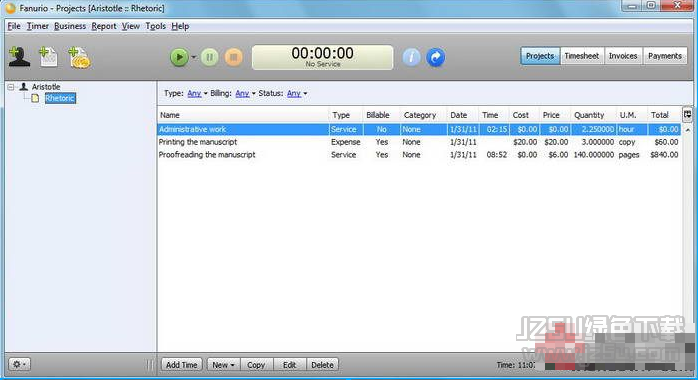698x380 pixels.
Task: Open the Type filter Any dropdown
Action: [197, 93]
